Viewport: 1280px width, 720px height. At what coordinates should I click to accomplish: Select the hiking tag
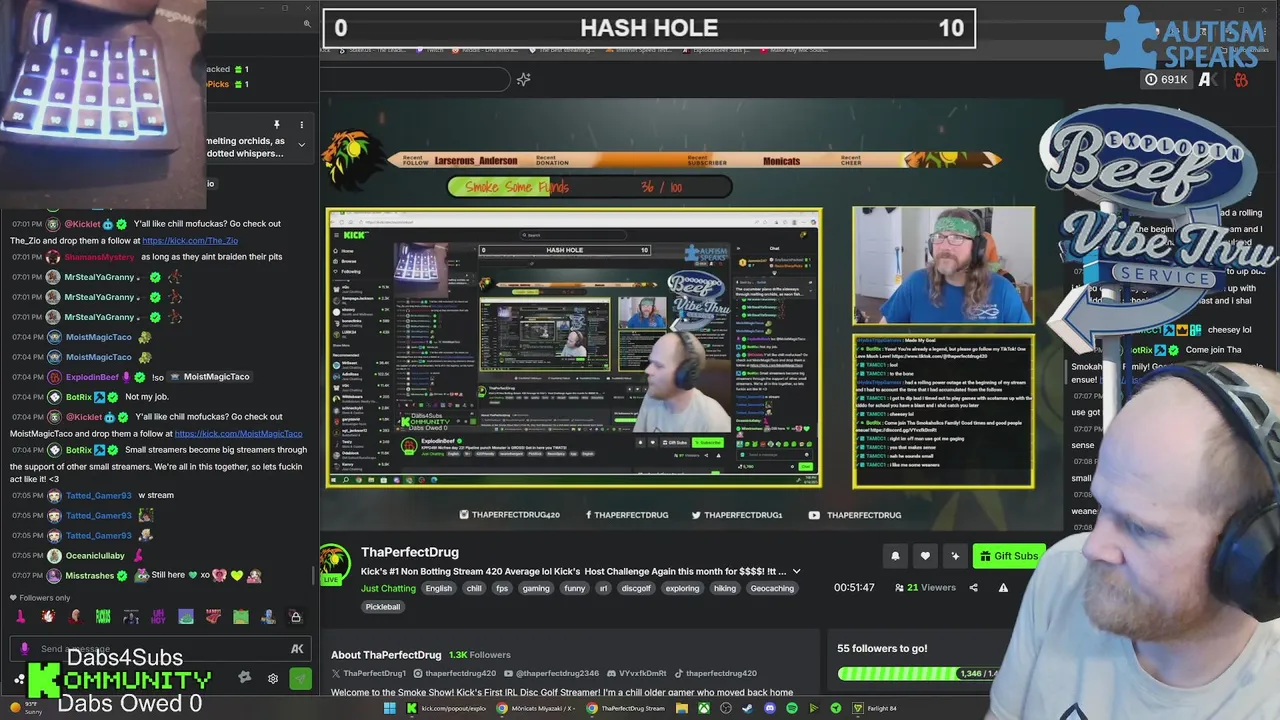725,588
